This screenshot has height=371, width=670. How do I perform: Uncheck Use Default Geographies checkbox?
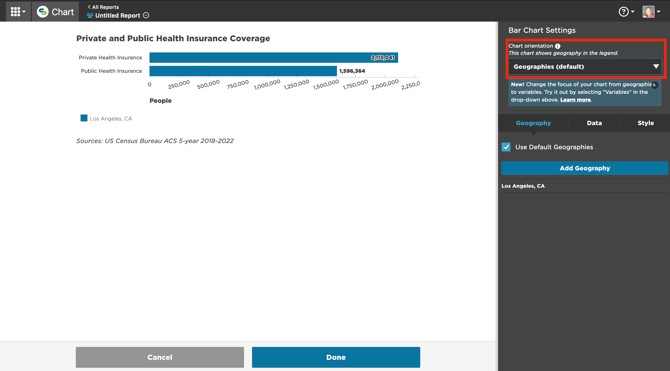506,147
